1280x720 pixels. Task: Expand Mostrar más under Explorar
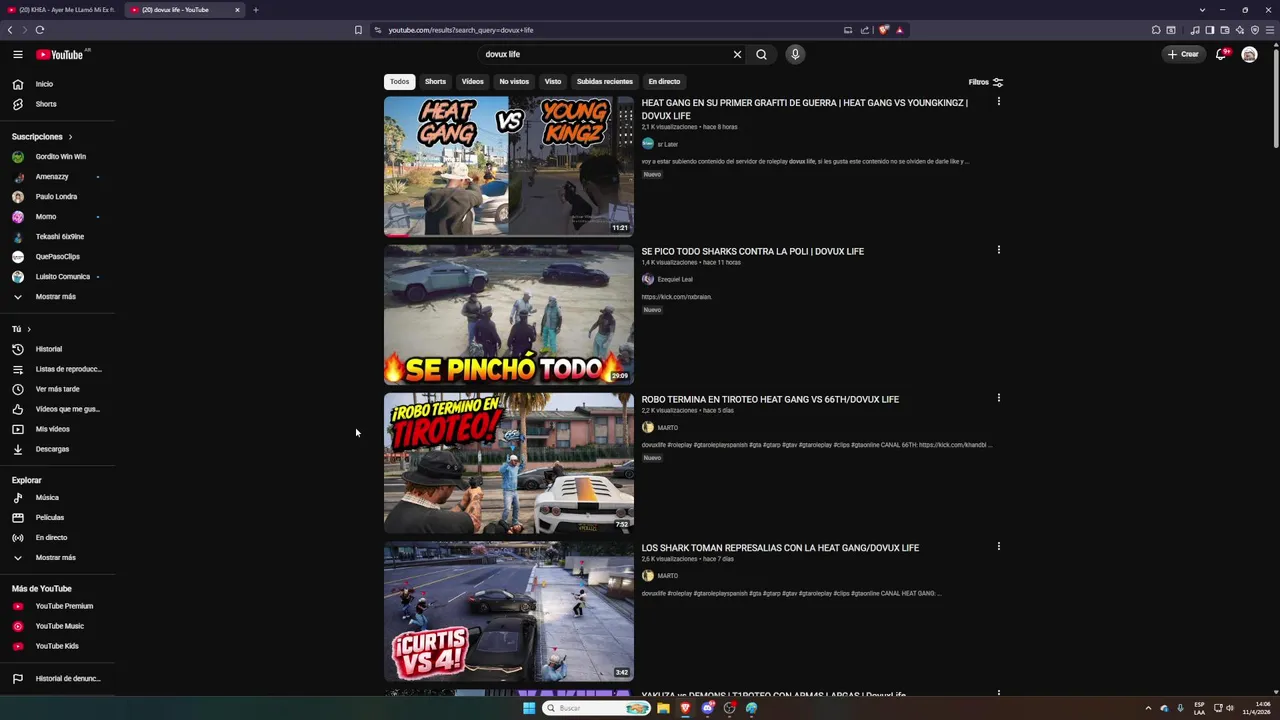57,557
